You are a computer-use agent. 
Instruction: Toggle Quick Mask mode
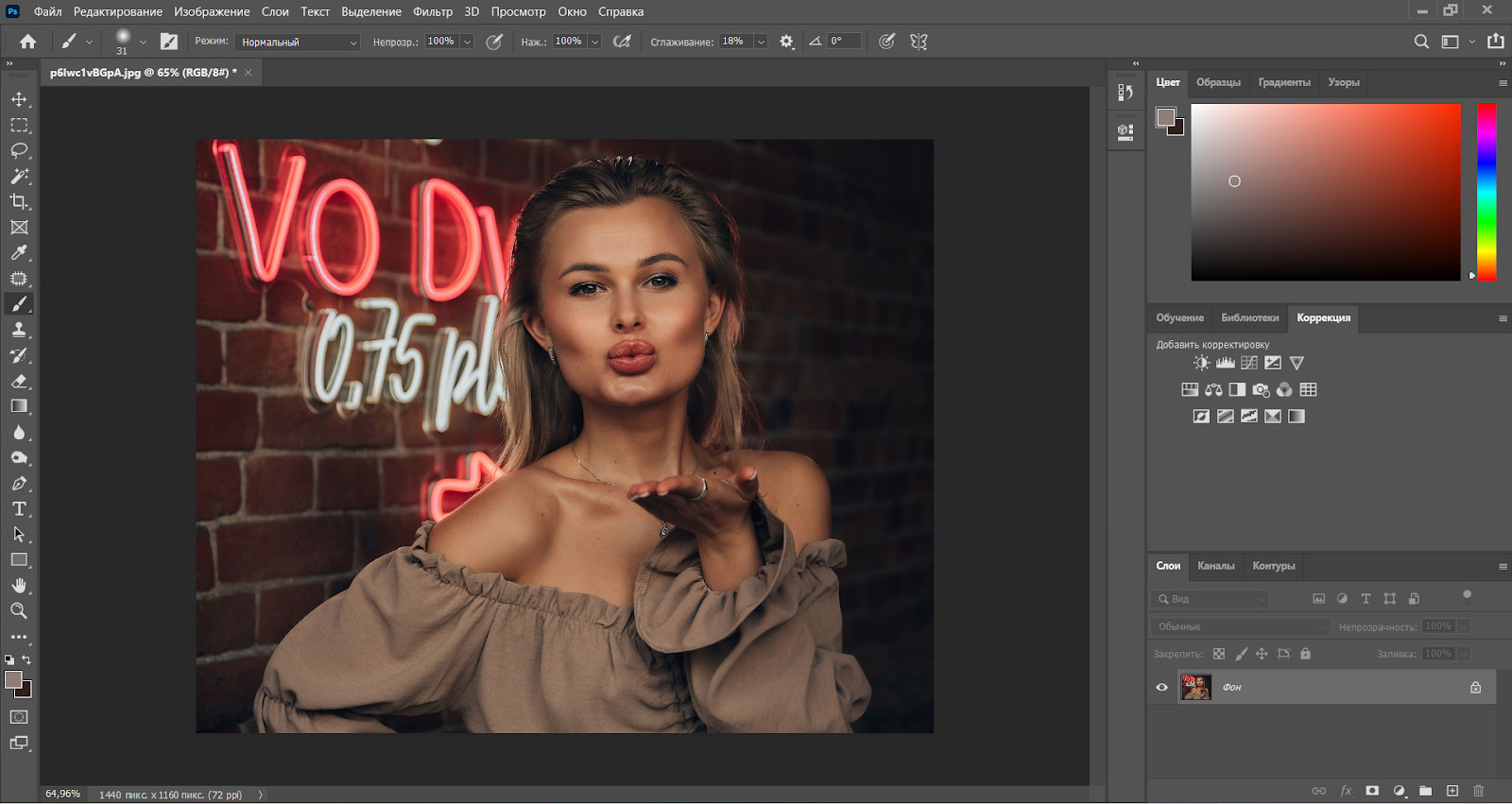coord(19,717)
